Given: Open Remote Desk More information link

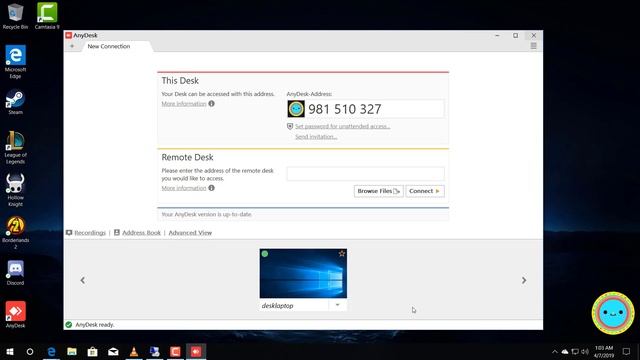Looking at the screenshot, I should (x=184, y=188).
